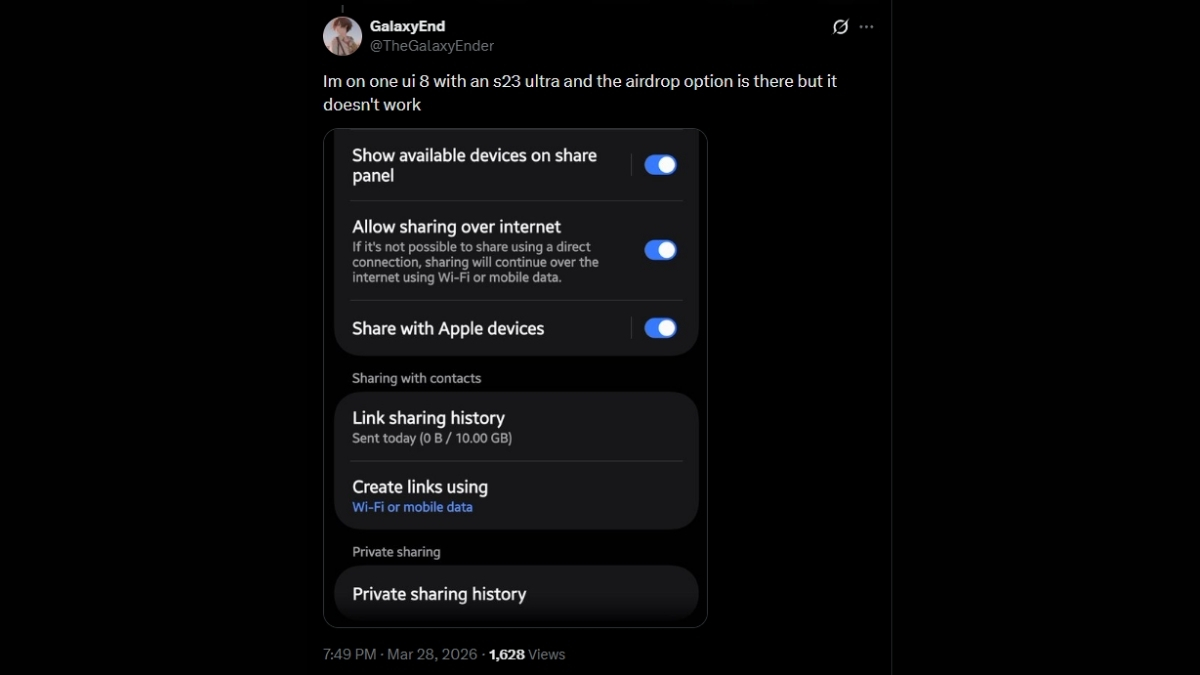Click the Private sharing section header
The width and height of the screenshot is (1200, 675).
396,552
